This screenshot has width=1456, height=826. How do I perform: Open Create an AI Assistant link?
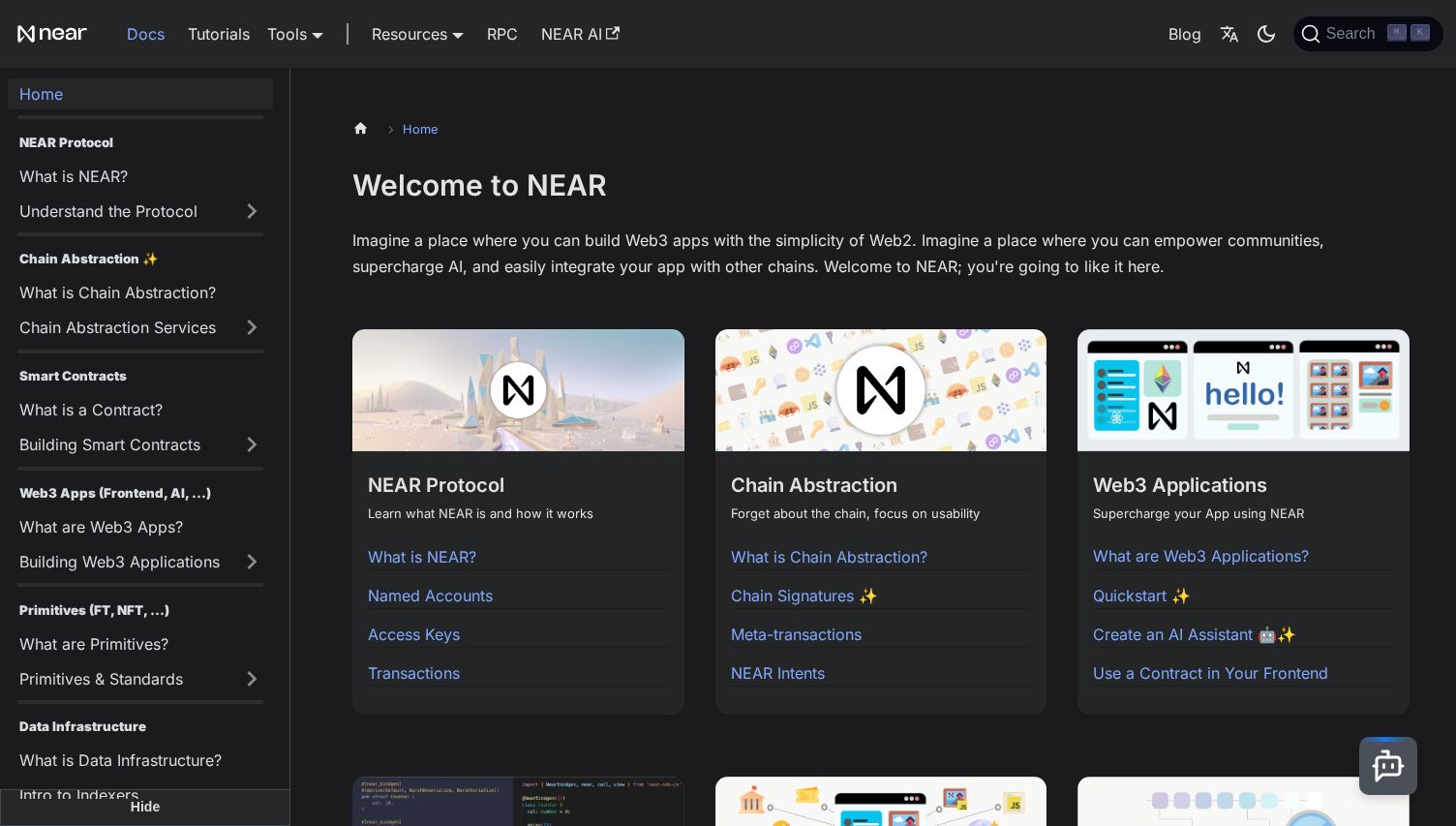tap(1194, 634)
